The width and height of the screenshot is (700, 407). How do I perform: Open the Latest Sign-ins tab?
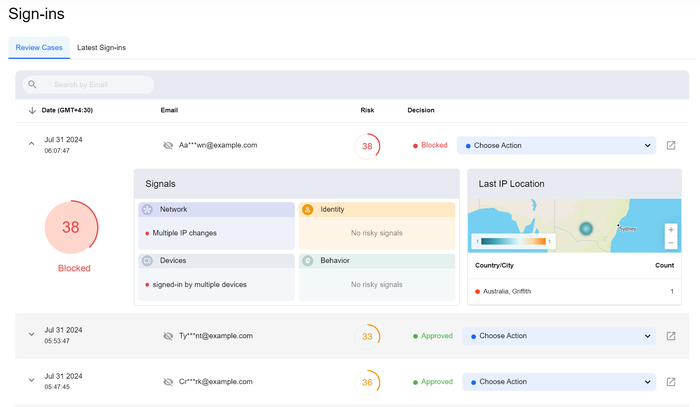tap(101, 47)
